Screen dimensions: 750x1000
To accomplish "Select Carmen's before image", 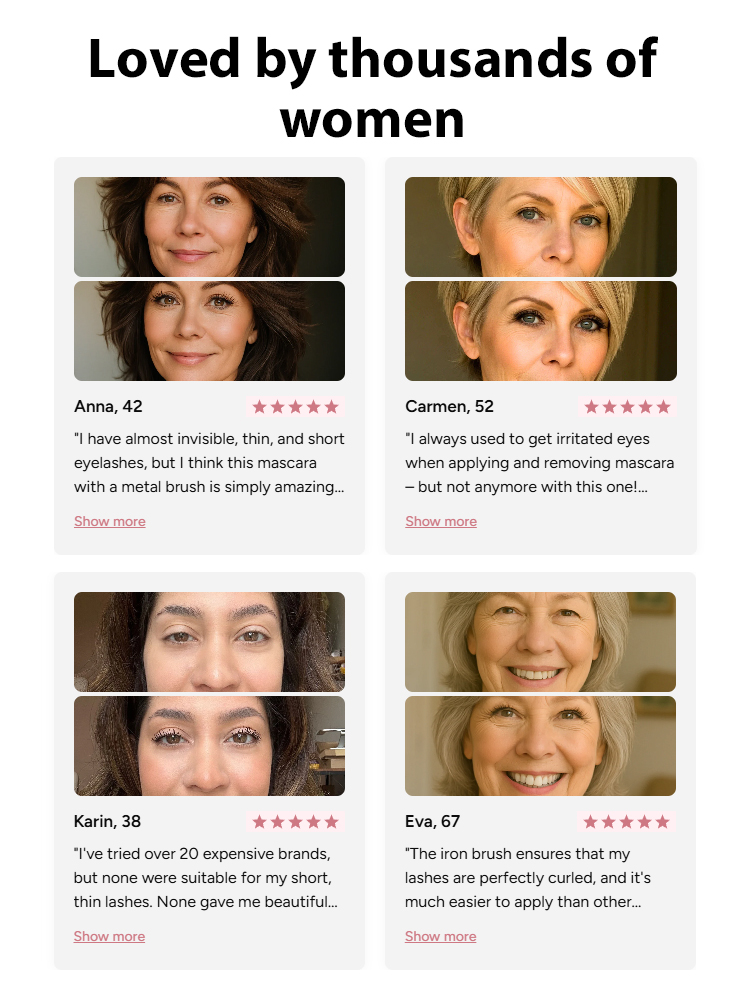I will (x=540, y=226).
